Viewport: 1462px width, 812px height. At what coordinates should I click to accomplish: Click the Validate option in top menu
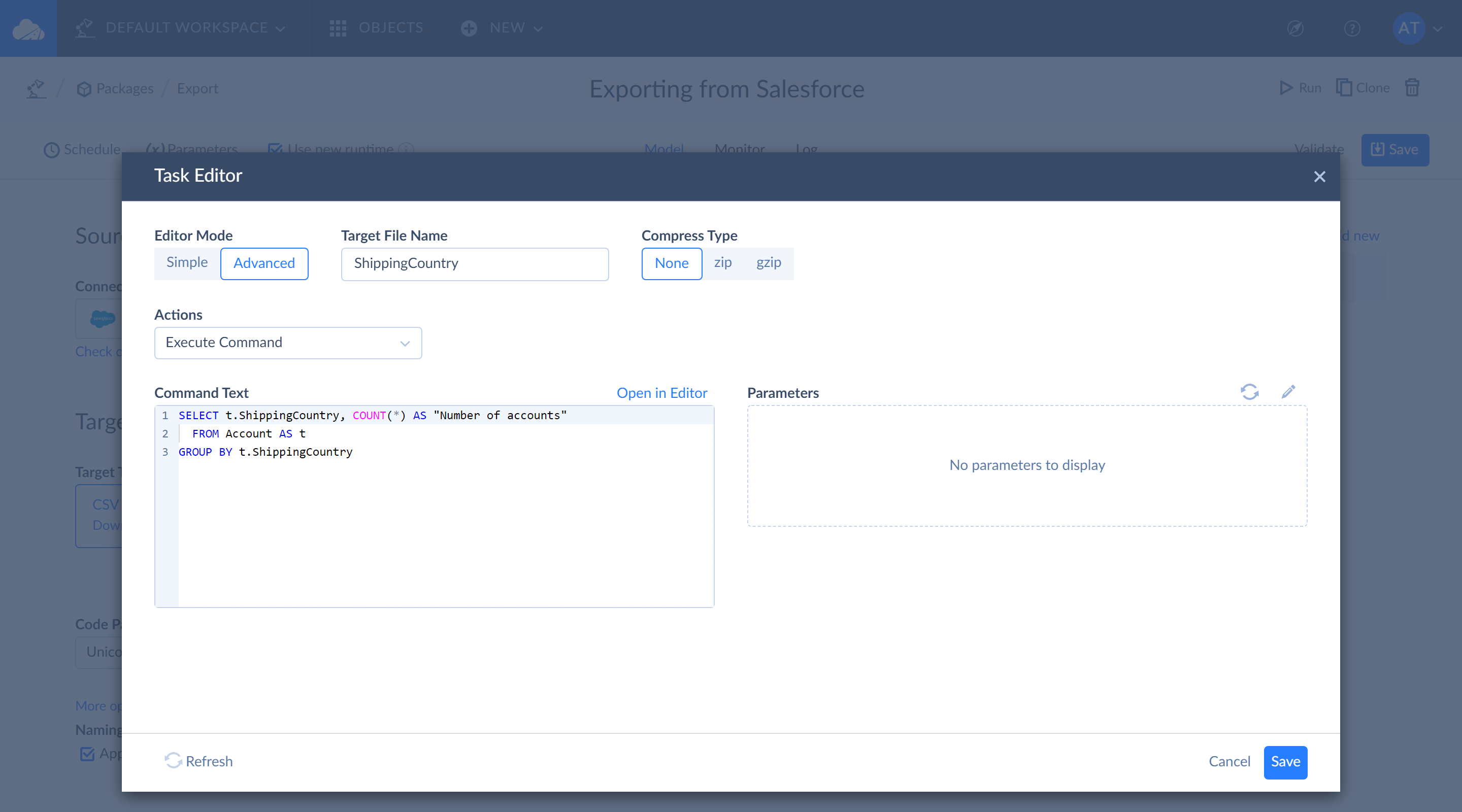(x=1316, y=148)
